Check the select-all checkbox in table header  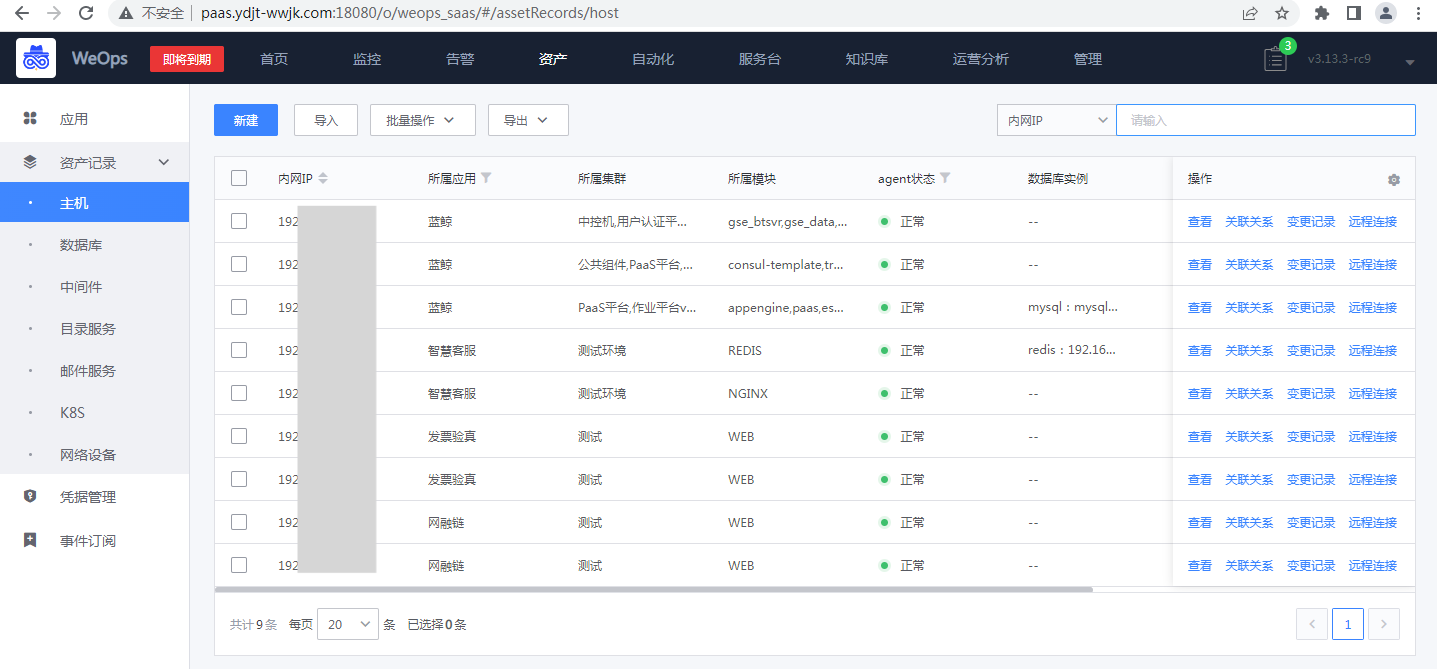pos(239,177)
